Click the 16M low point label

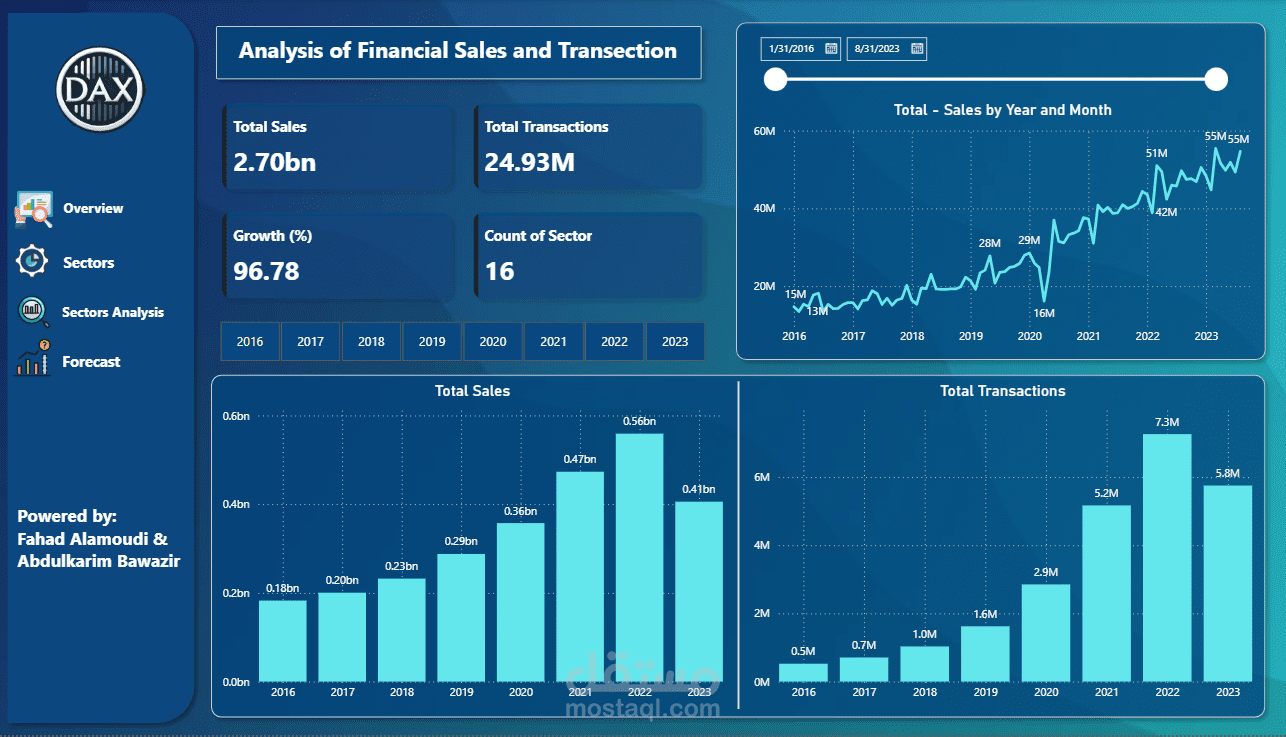pos(1043,313)
